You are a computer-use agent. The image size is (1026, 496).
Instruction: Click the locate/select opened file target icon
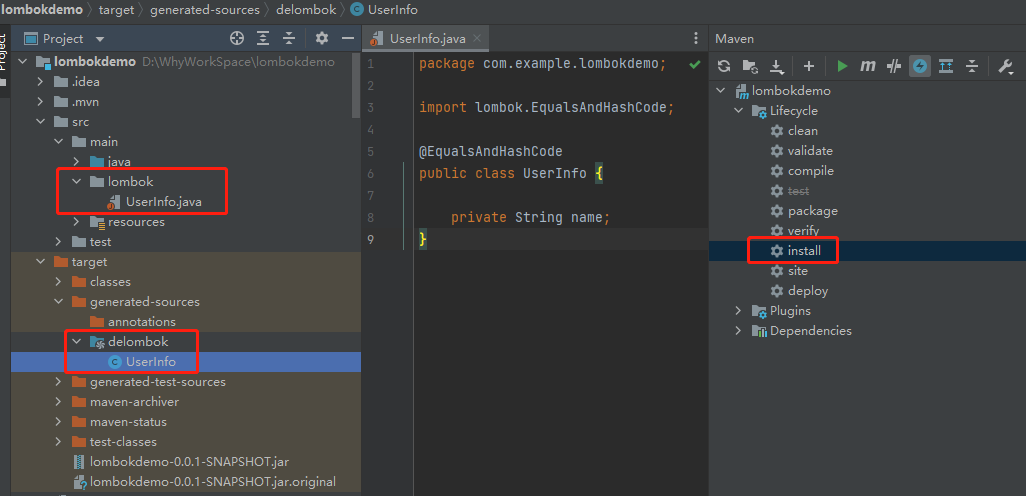(x=237, y=39)
